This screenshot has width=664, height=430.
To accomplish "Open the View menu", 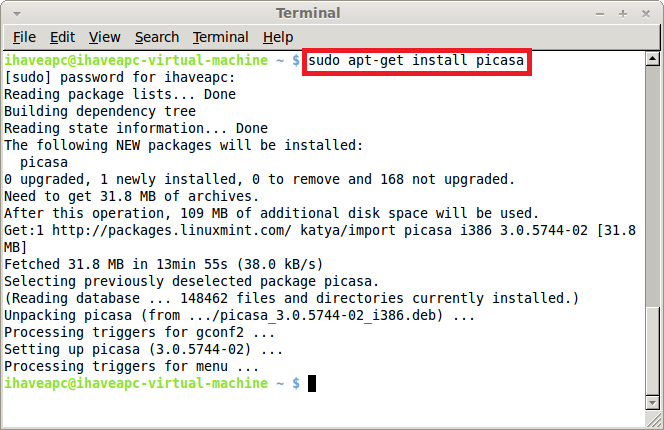I will [105, 37].
